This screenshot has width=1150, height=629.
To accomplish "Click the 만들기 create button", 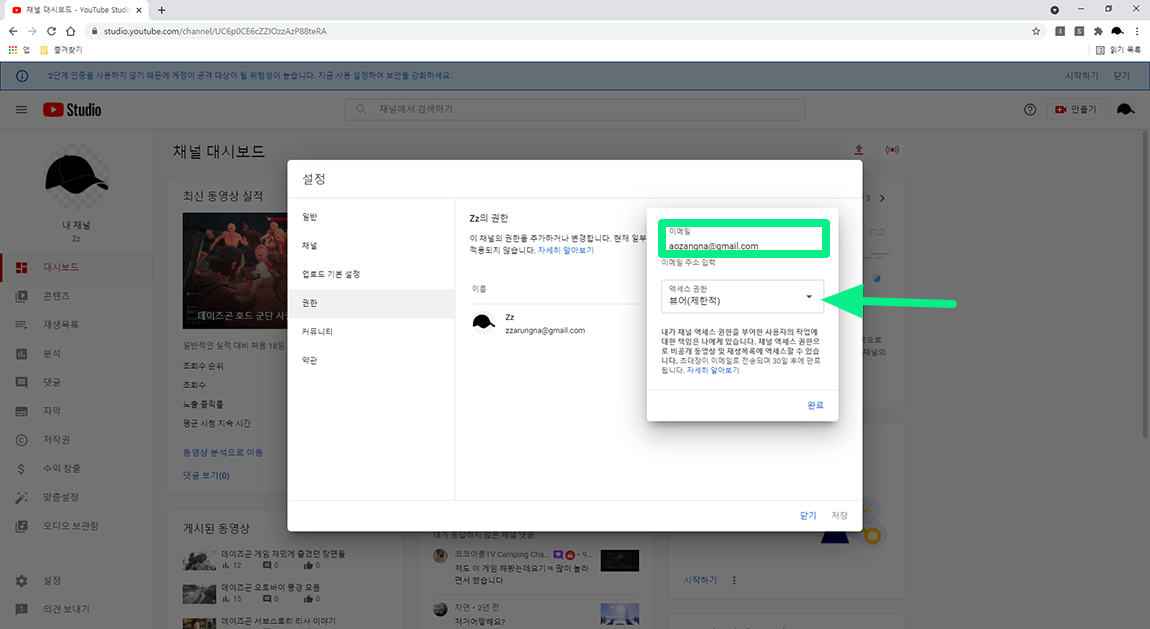I will point(1075,109).
